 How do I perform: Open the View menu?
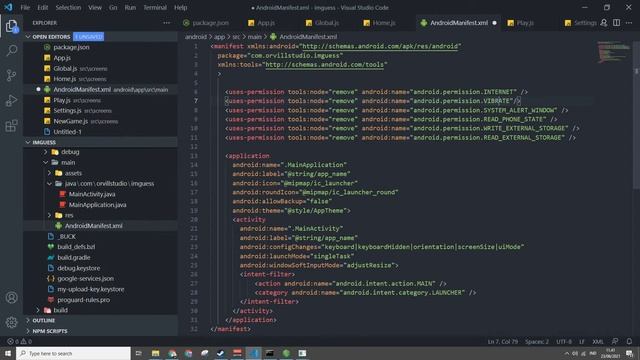click(95, 7)
